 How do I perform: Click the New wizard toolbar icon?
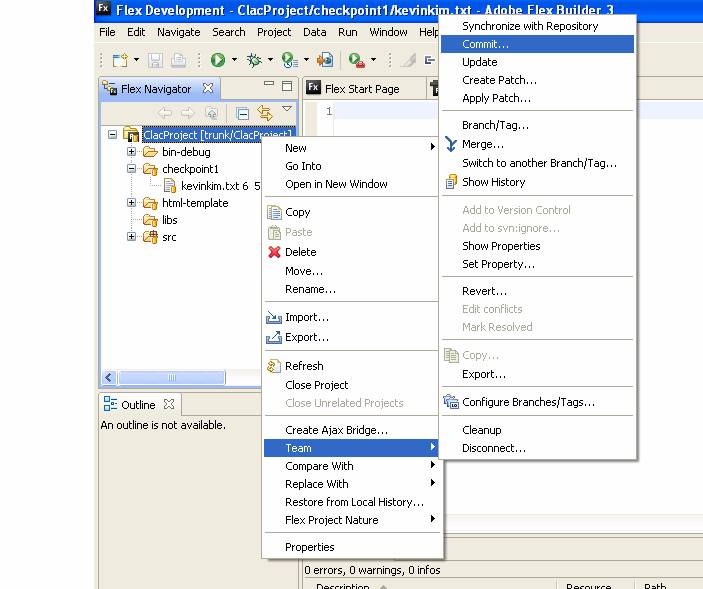pyautogui.click(x=120, y=60)
